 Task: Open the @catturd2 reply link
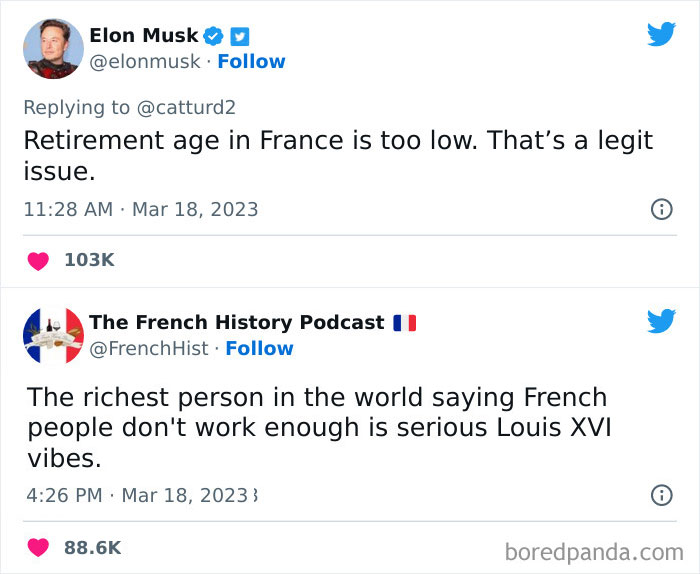pyautogui.click(x=186, y=107)
